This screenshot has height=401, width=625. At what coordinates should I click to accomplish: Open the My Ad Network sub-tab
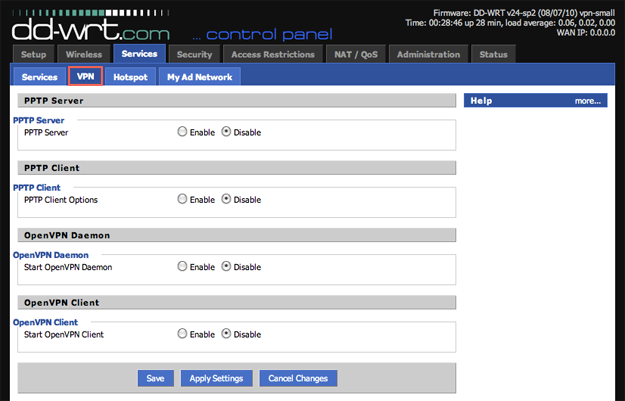200,77
